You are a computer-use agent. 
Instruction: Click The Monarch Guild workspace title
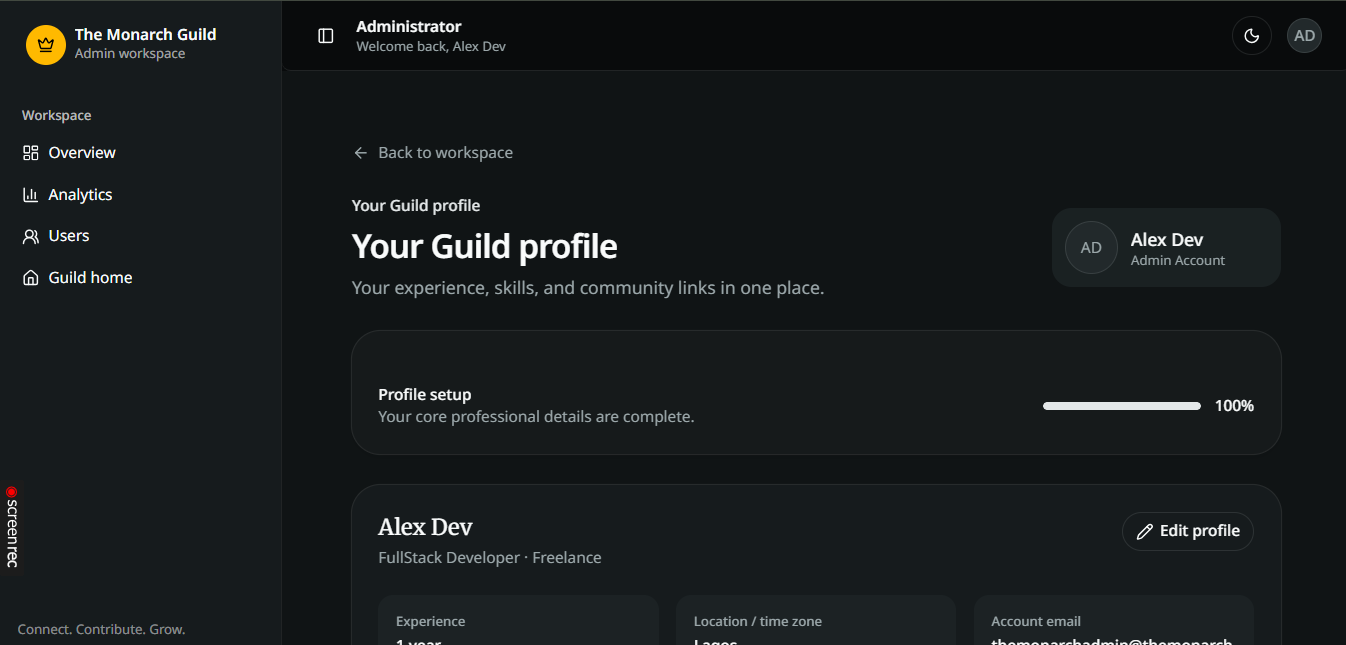pyautogui.click(x=146, y=35)
